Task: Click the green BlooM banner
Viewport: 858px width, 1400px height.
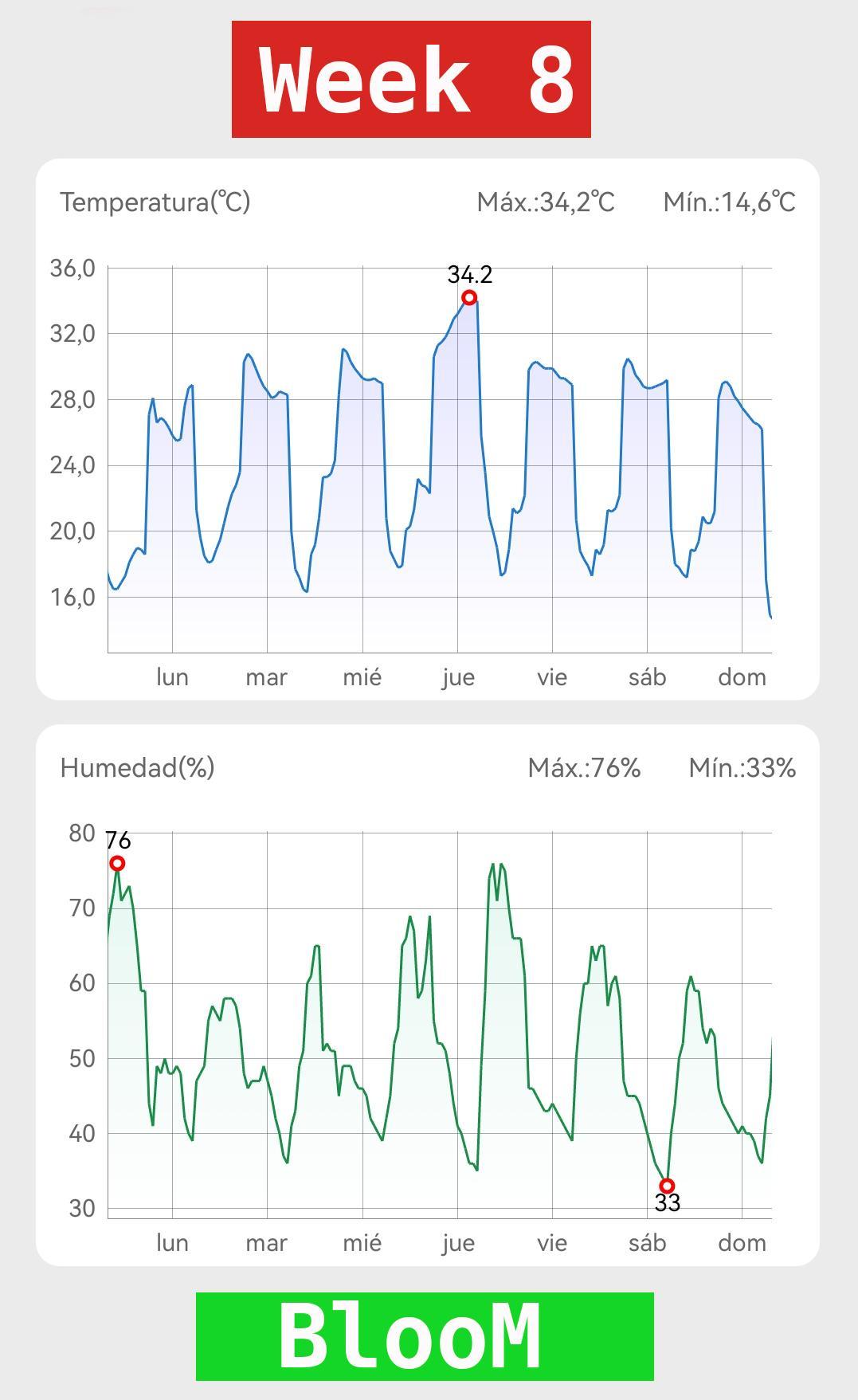Action: (425, 1336)
